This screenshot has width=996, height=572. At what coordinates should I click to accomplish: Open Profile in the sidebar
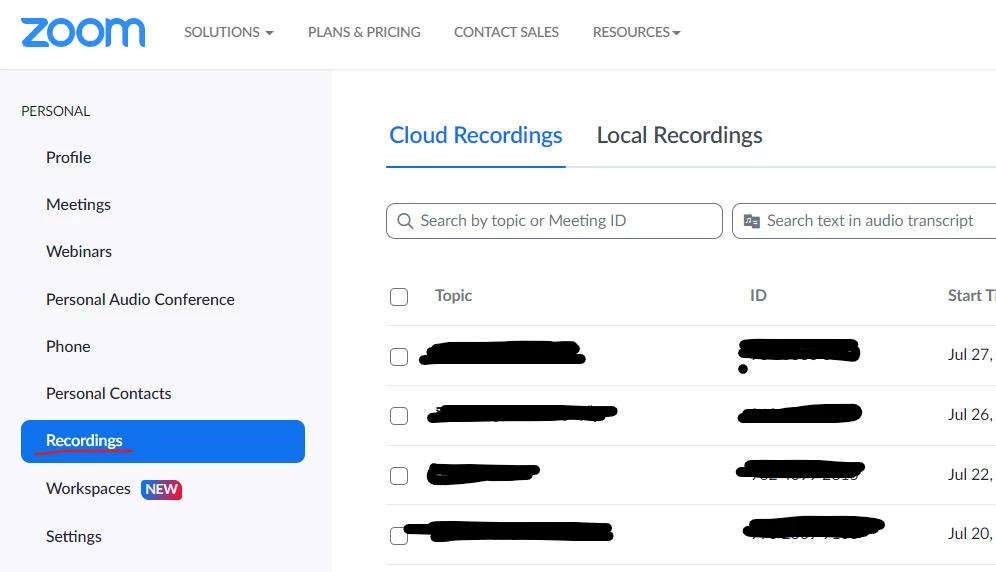coord(69,158)
